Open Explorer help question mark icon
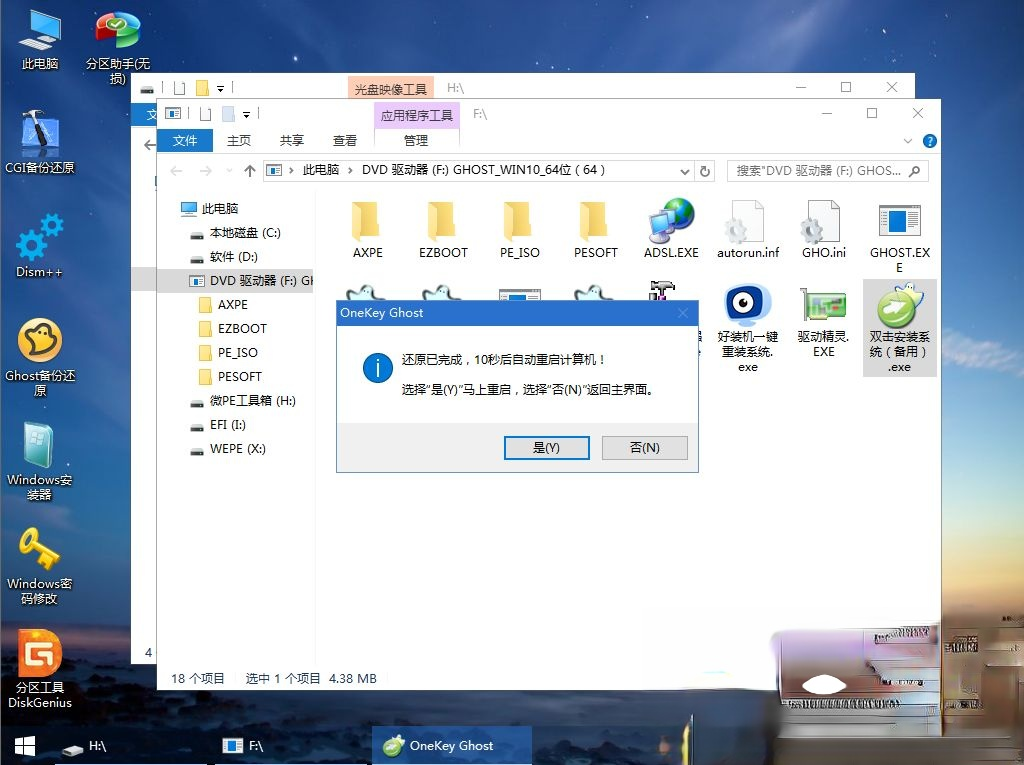 (x=929, y=141)
